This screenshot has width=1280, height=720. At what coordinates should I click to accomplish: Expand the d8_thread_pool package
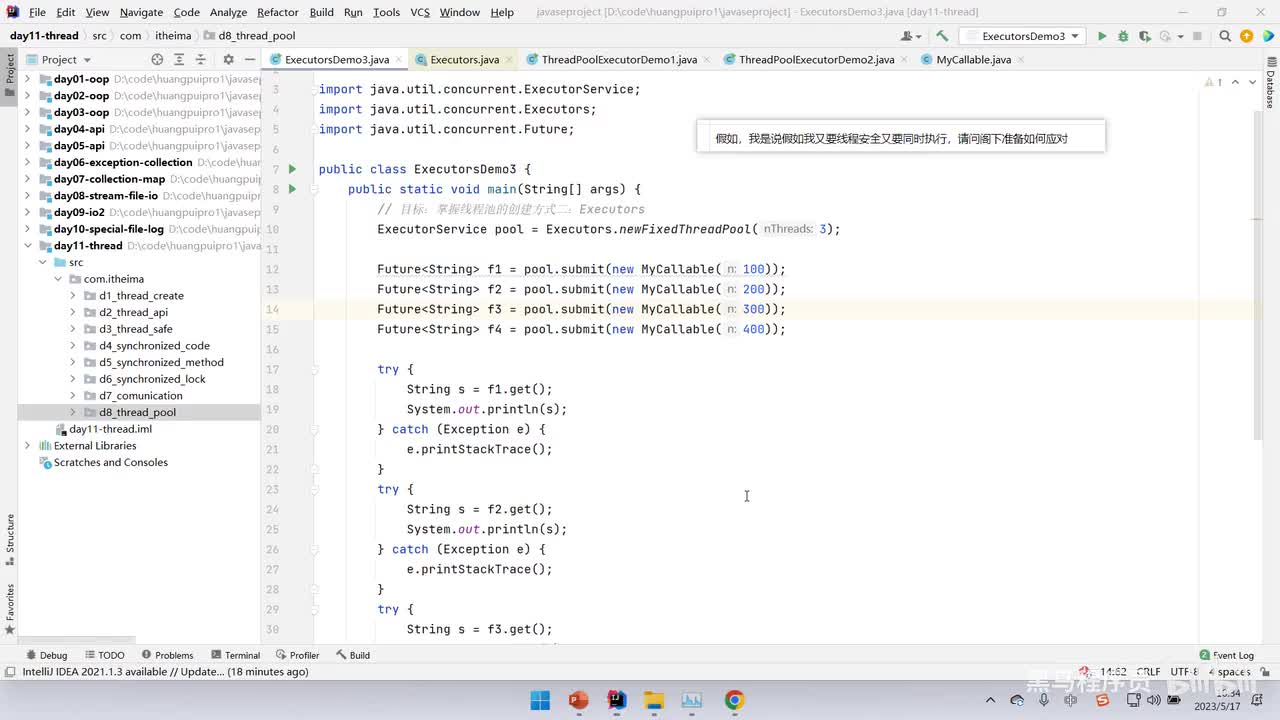click(x=73, y=412)
